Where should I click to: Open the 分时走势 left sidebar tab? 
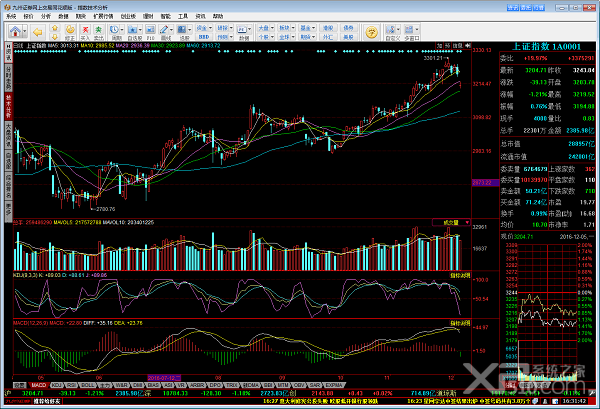(x=8, y=78)
